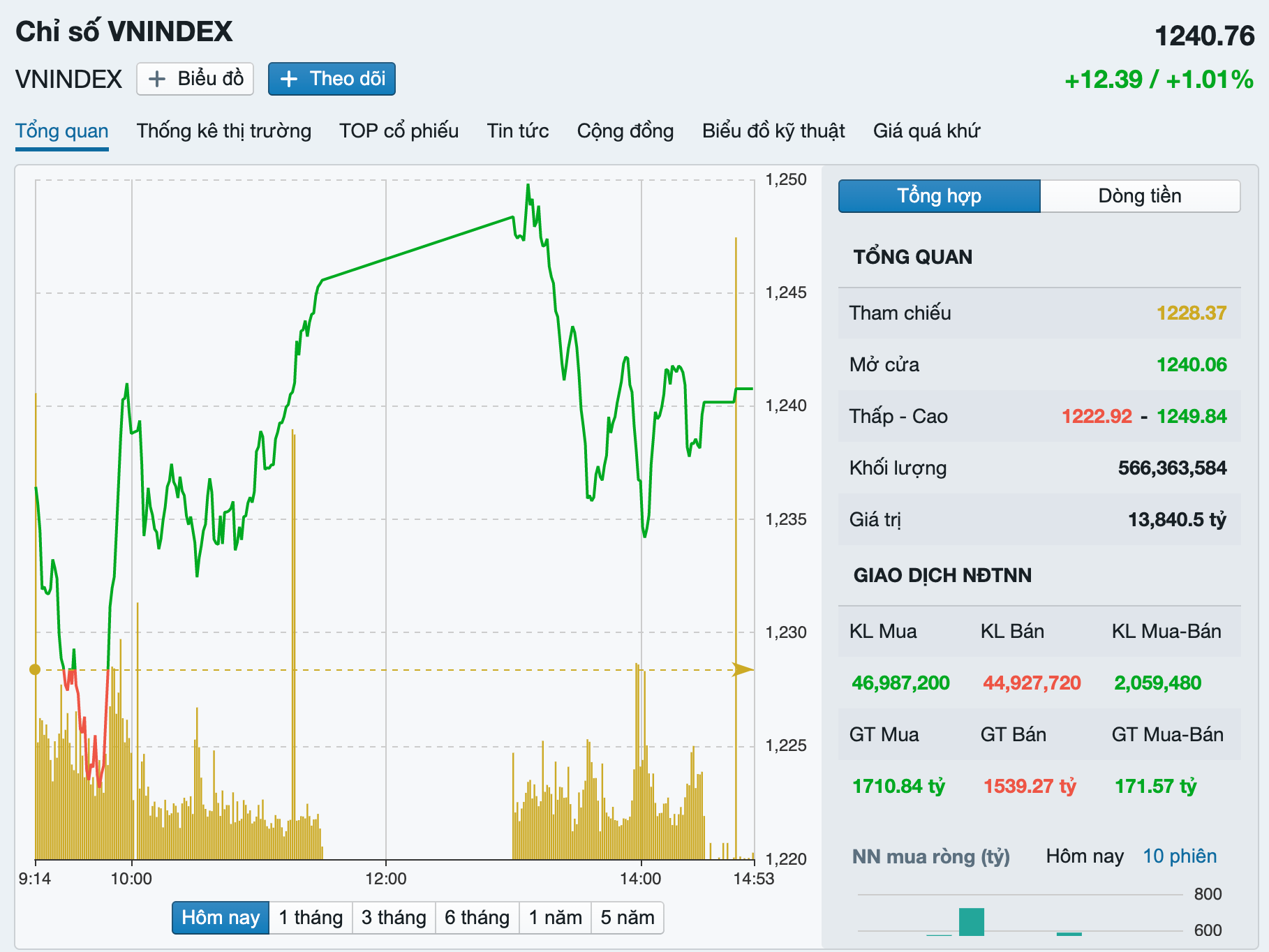Screen dimensions: 1269x952
Task: Click KL Mua-Bán value 2,059,480
Action: click(1158, 683)
